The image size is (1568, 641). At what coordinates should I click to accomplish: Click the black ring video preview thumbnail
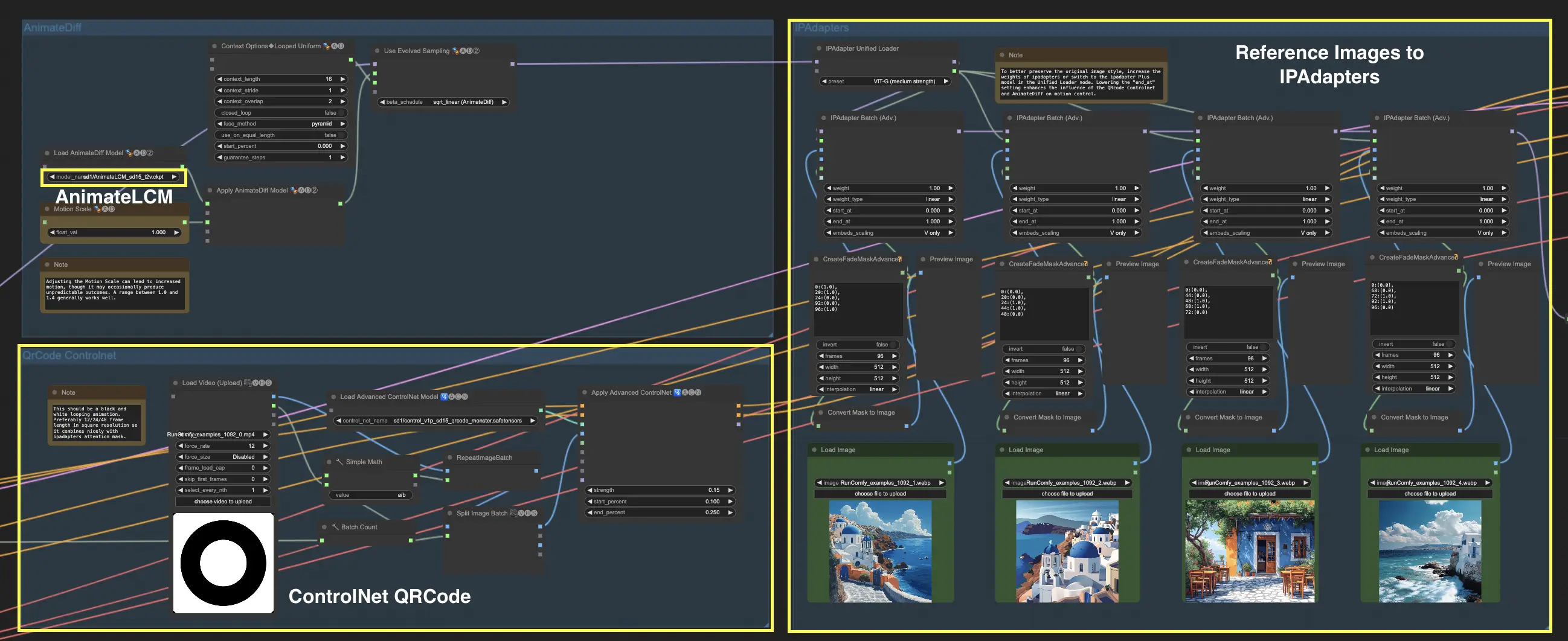[223, 563]
